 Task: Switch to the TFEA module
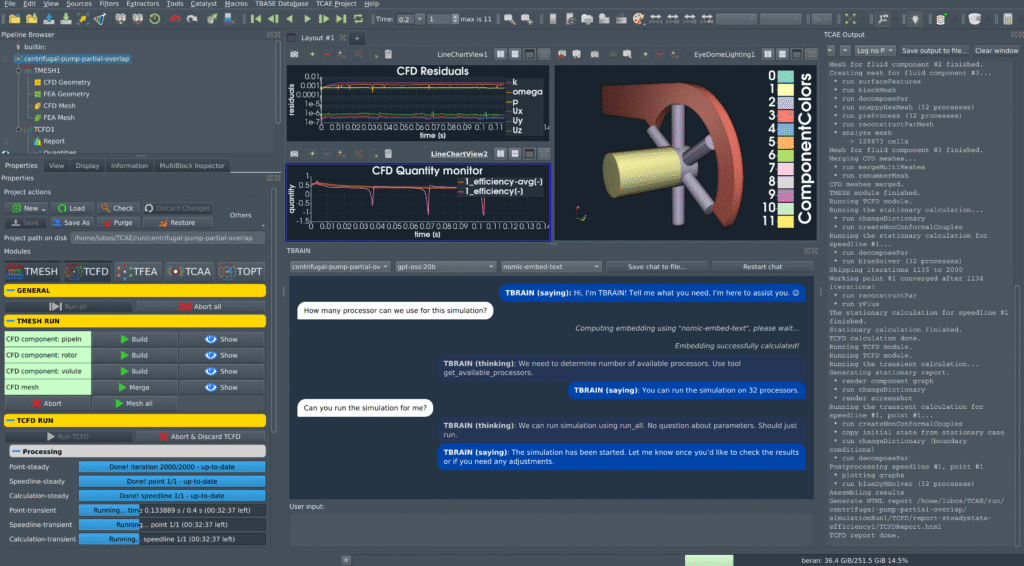click(x=137, y=270)
